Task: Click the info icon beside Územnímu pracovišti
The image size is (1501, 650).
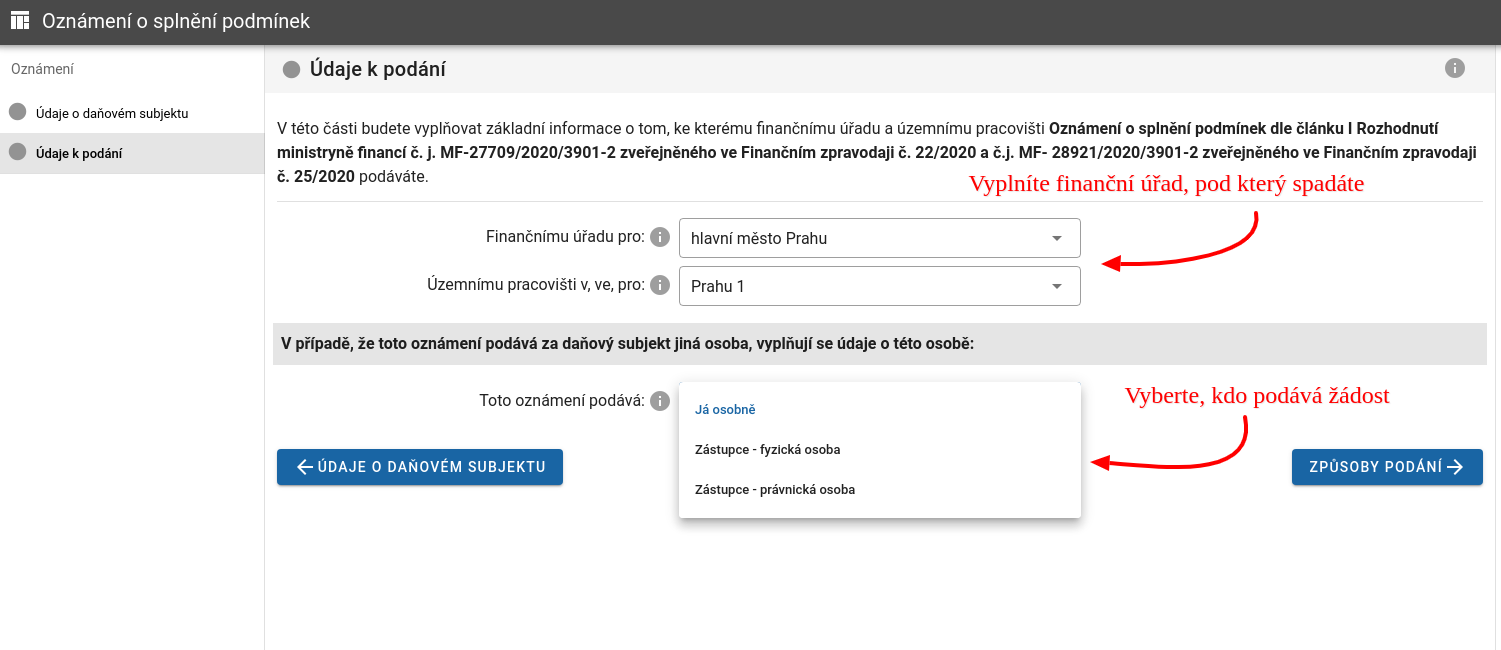Action: [659, 285]
